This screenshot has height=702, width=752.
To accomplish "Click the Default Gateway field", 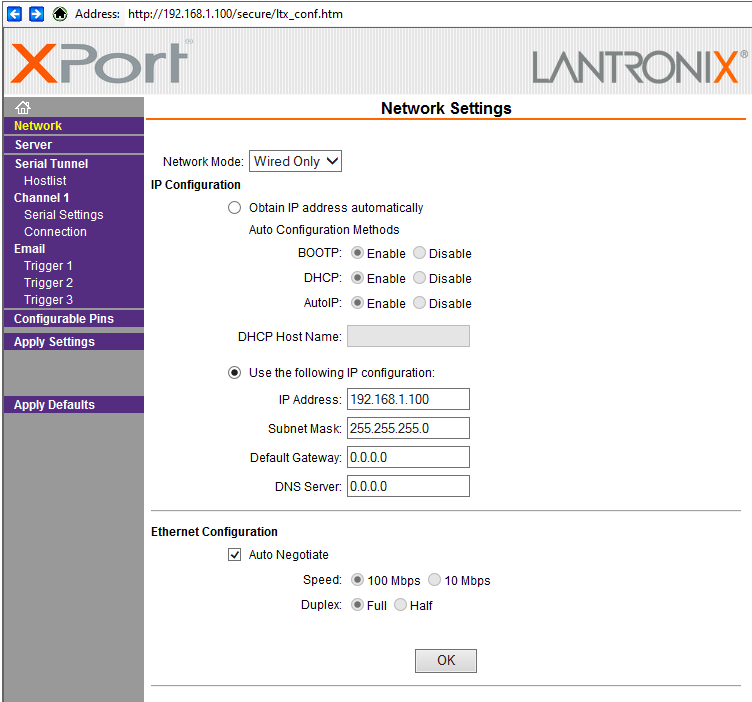I will [408, 457].
